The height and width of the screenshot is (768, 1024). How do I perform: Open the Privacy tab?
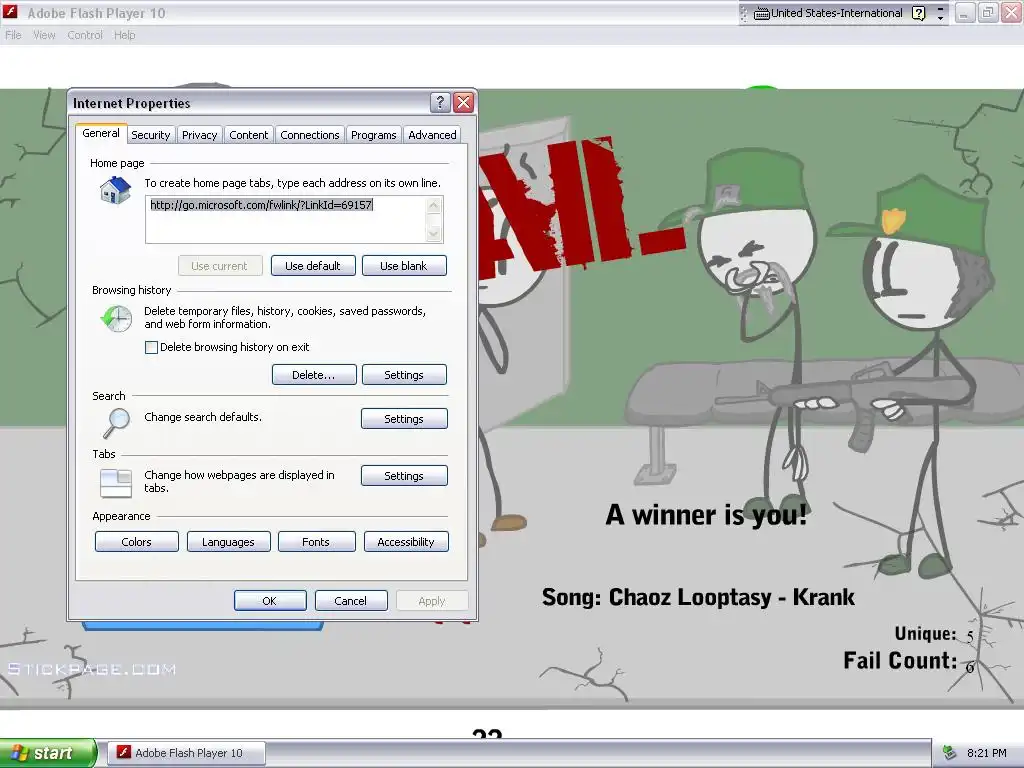point(199,135)
